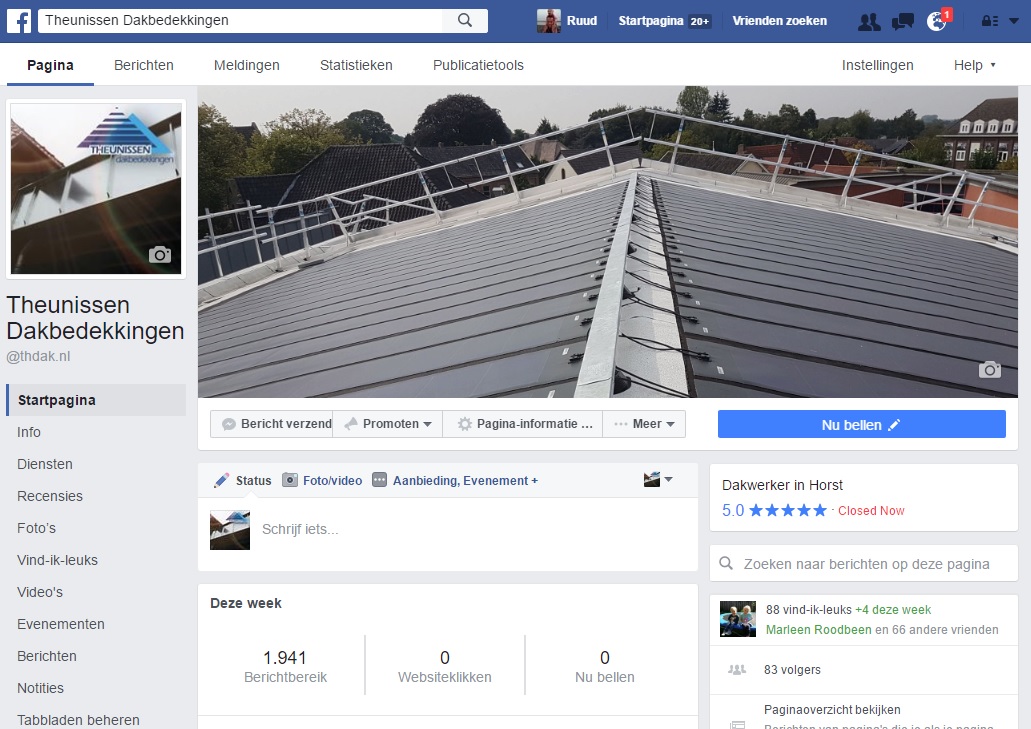This screenshot has width=1031, height=729.
Task: Click the Facebook logo icon
Action: tap(19, 21)
